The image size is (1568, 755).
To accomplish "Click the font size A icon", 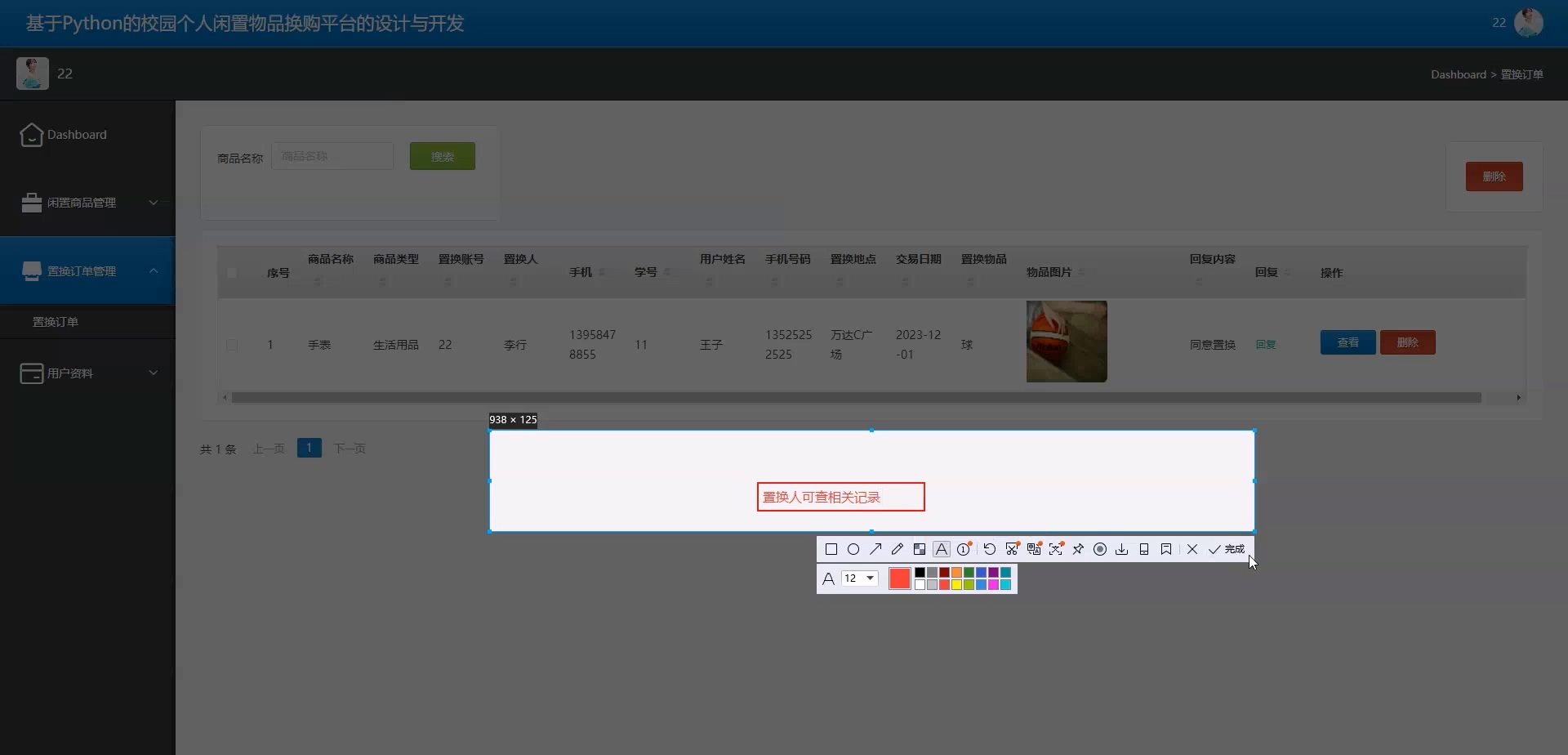I will click(828, 579).
